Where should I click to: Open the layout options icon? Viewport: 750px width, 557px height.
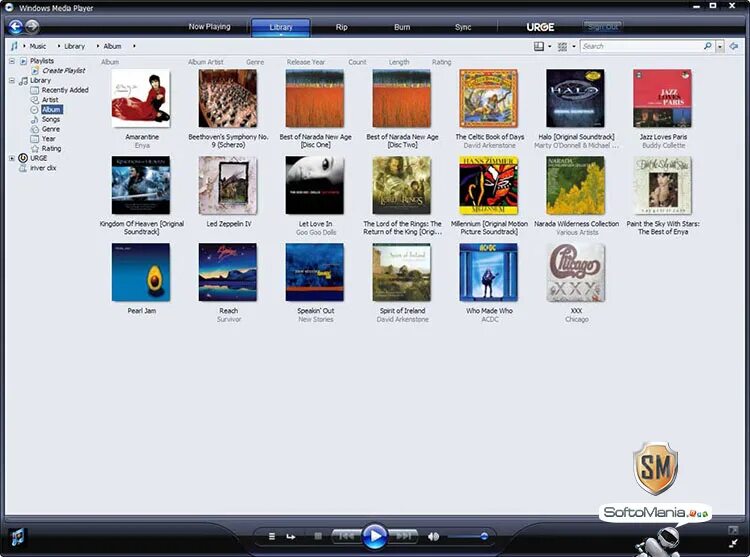[539, 46]
